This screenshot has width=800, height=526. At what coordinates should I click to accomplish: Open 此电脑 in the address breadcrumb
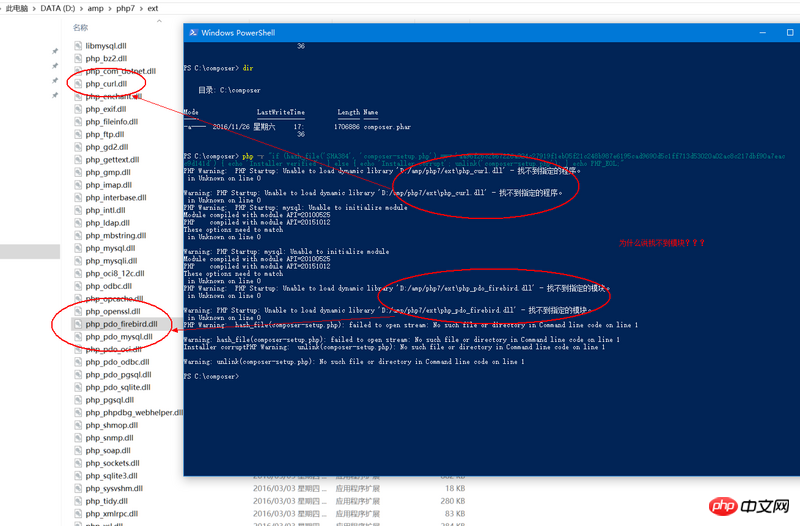(17, 8)
